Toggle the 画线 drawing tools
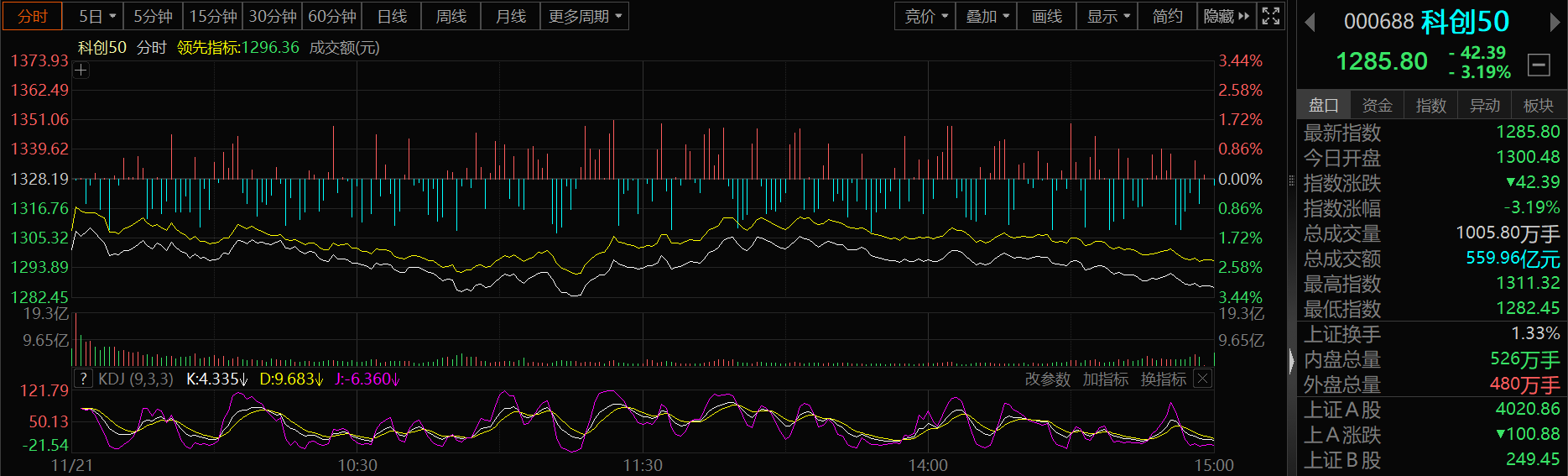This screenshot has height=476, width=1568. click(1046, 16)
